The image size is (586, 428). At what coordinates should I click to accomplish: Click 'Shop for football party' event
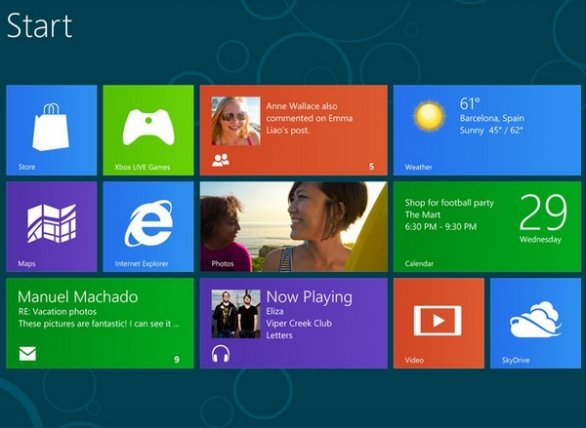click(449, 203)
